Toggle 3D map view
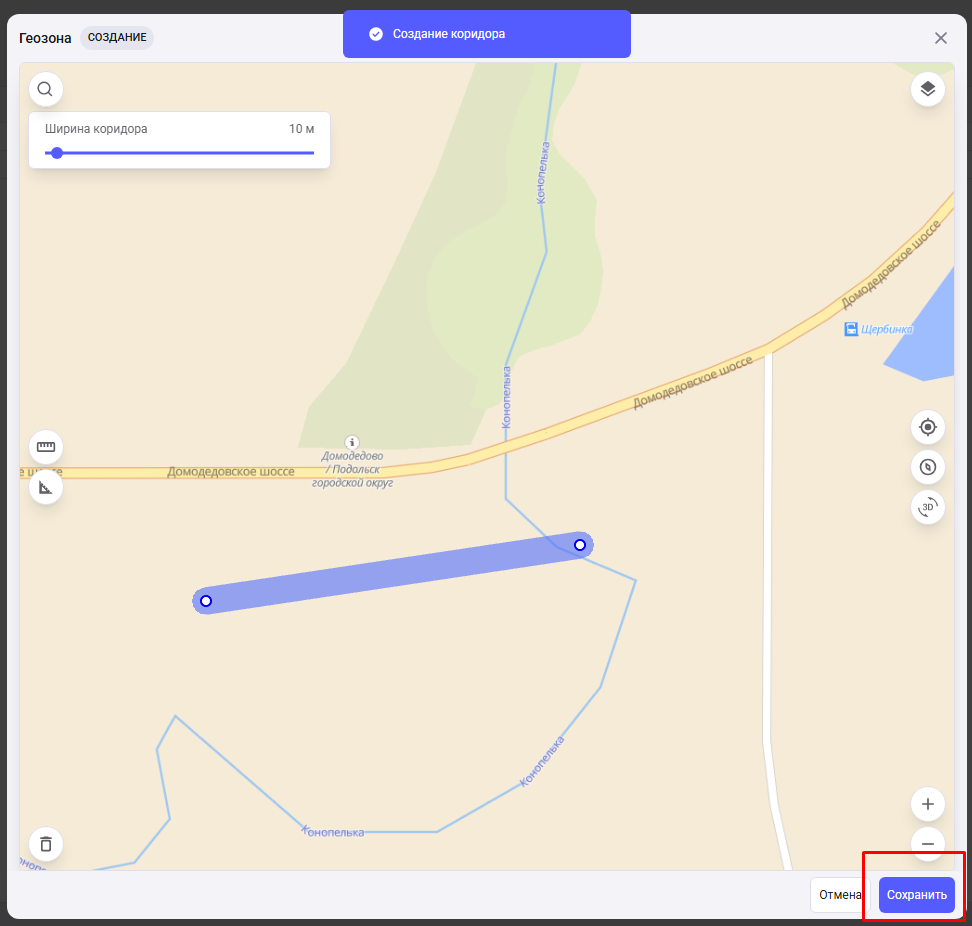The height and width of the screenshot is (926, 972). pyautogui.click(x=927, y=507)
